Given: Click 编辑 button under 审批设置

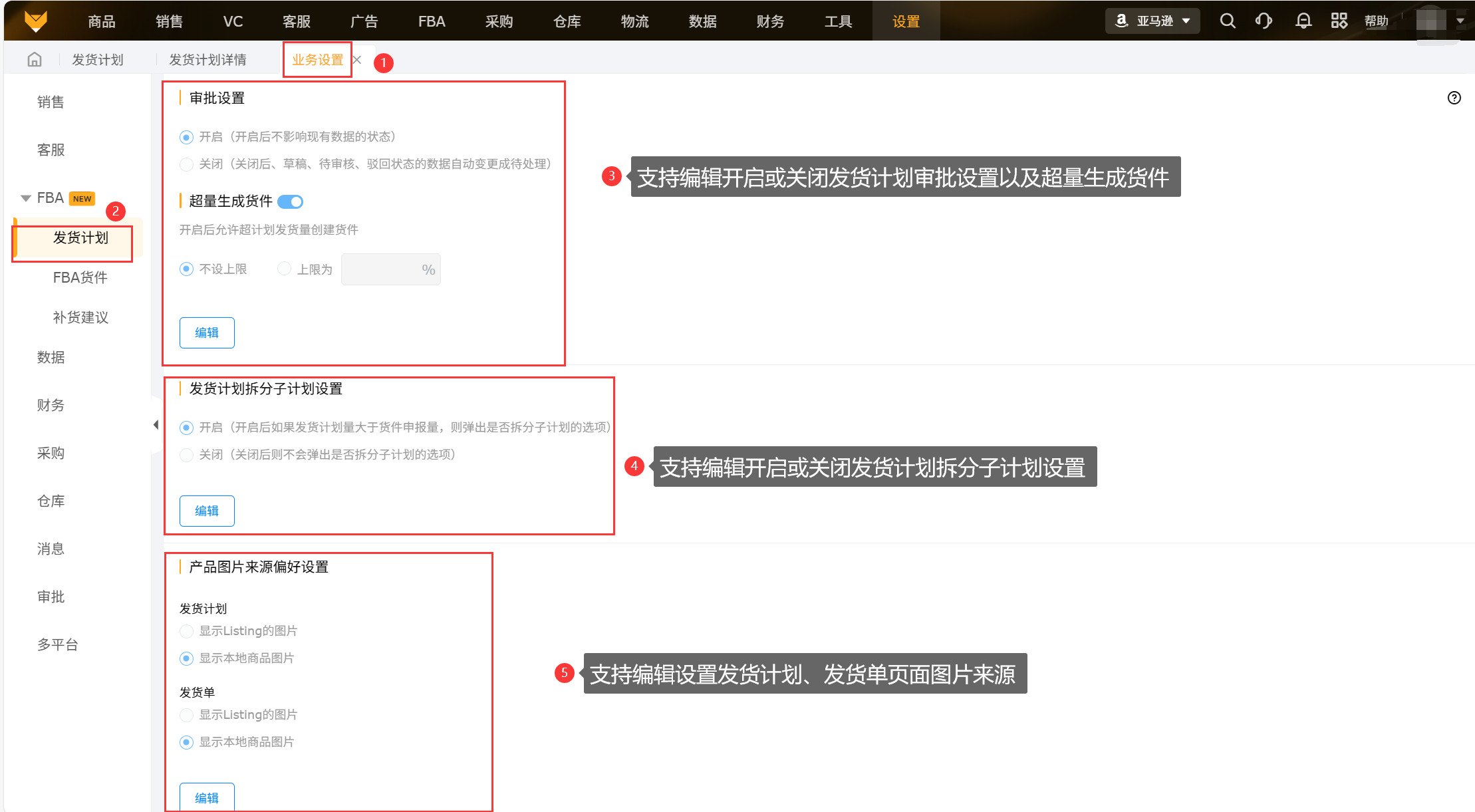Looking at the screenshot, I should pos(207,333).
